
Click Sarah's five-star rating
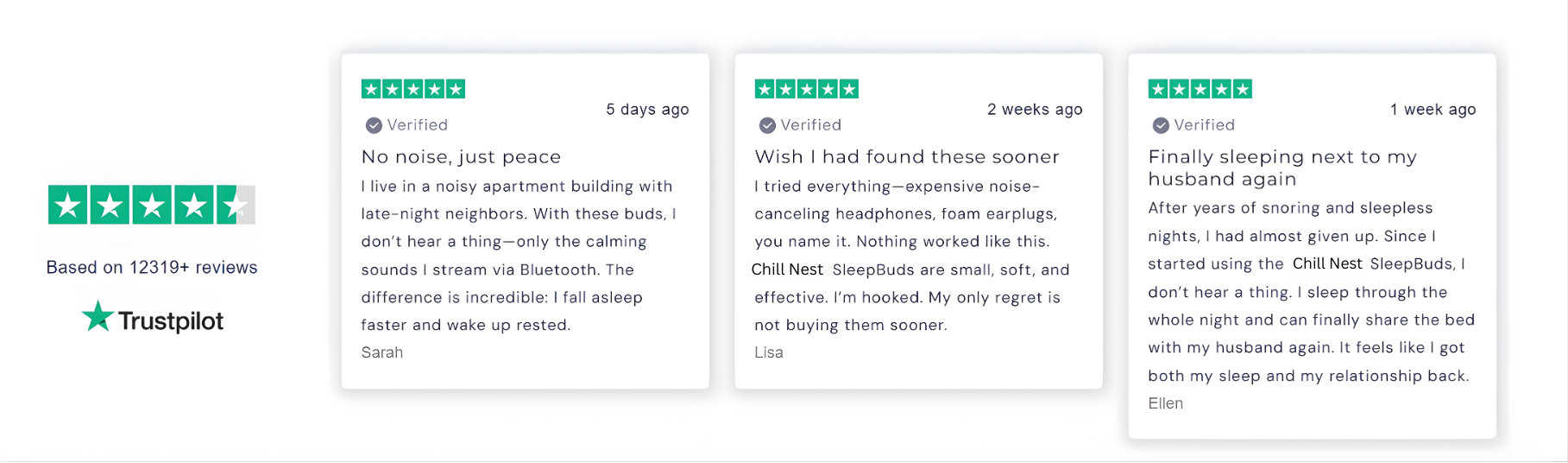[x=413, y=89]
